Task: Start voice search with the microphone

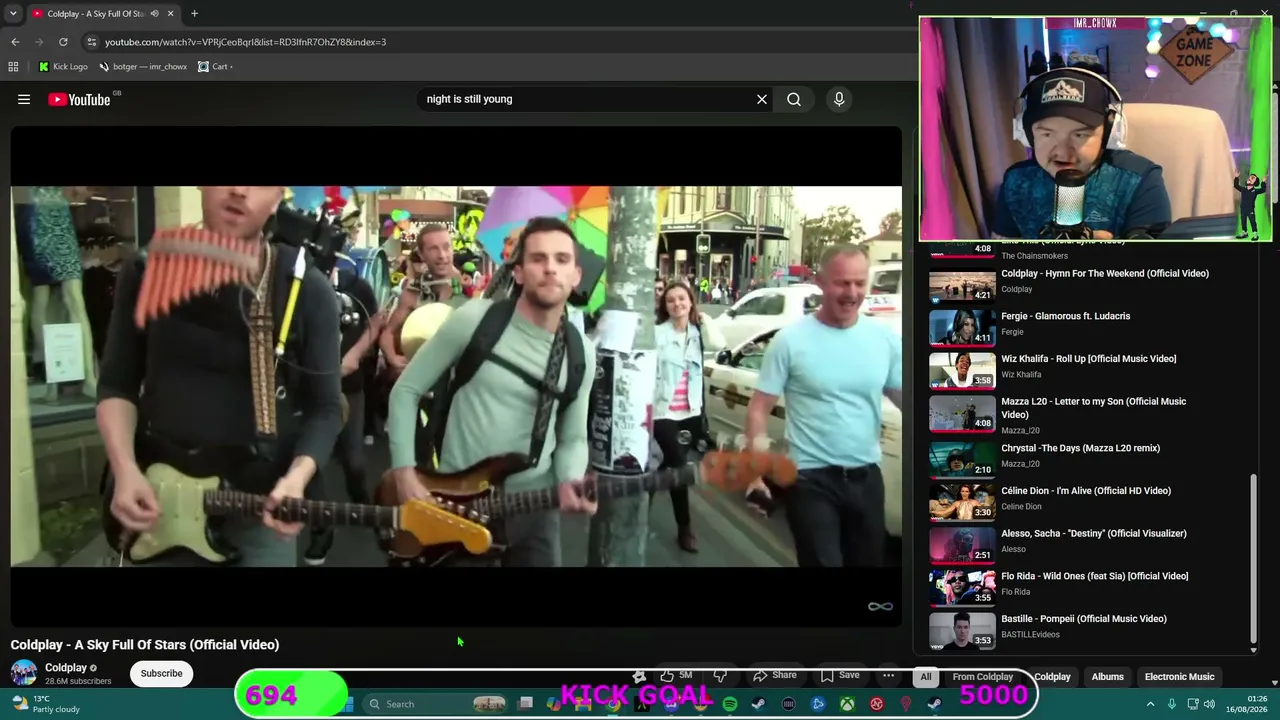Action: pos(839,99)
